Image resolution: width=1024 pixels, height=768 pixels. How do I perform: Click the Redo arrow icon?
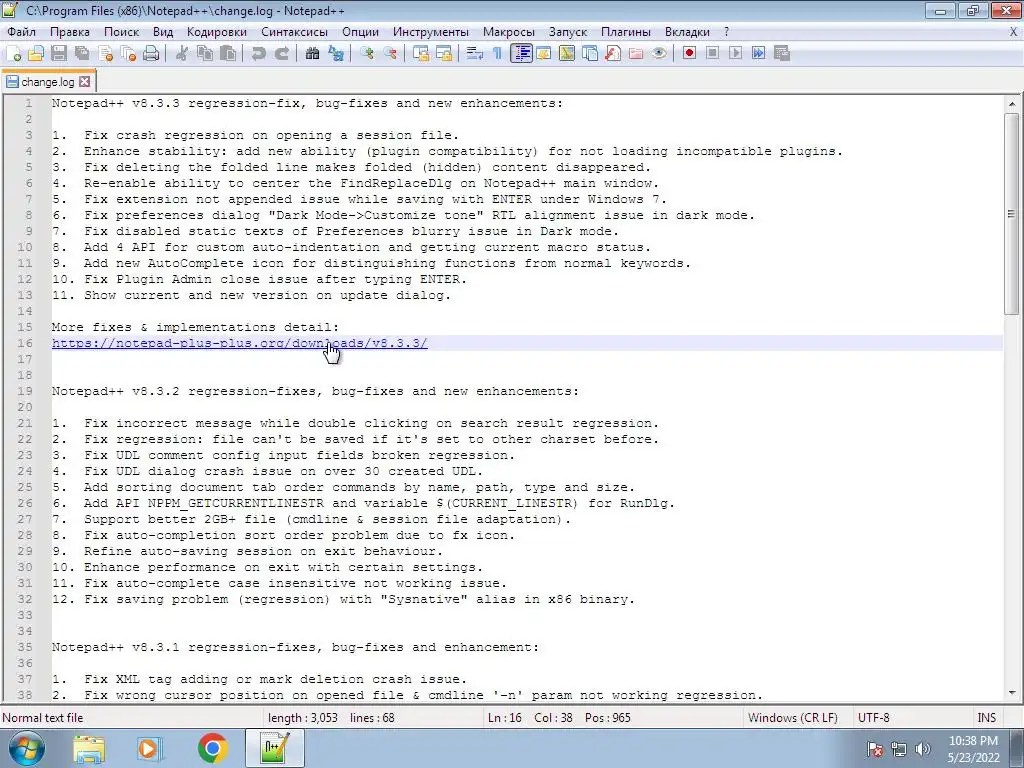(281, 54)
